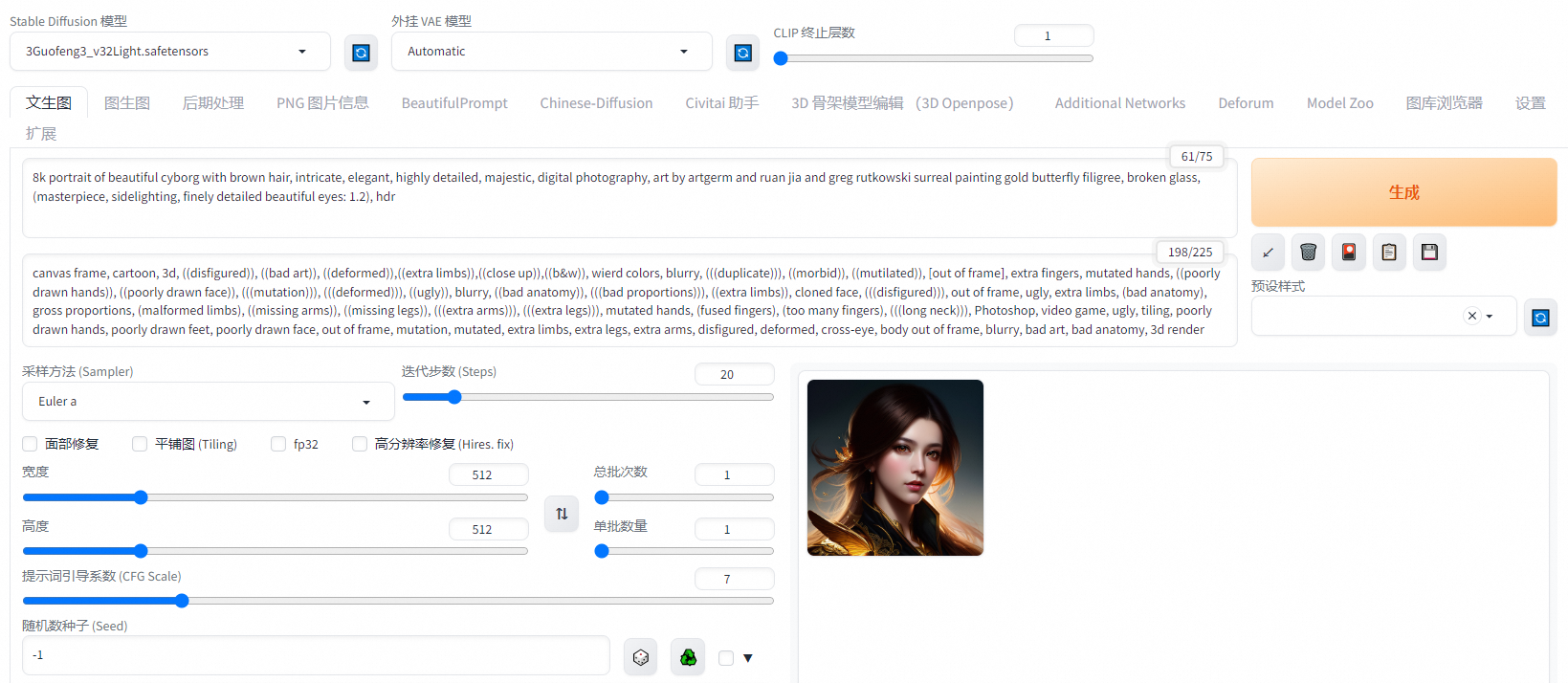Click the dice icon to randomize seed
The height and width of the screenshot is (683, 1568).
641,657
